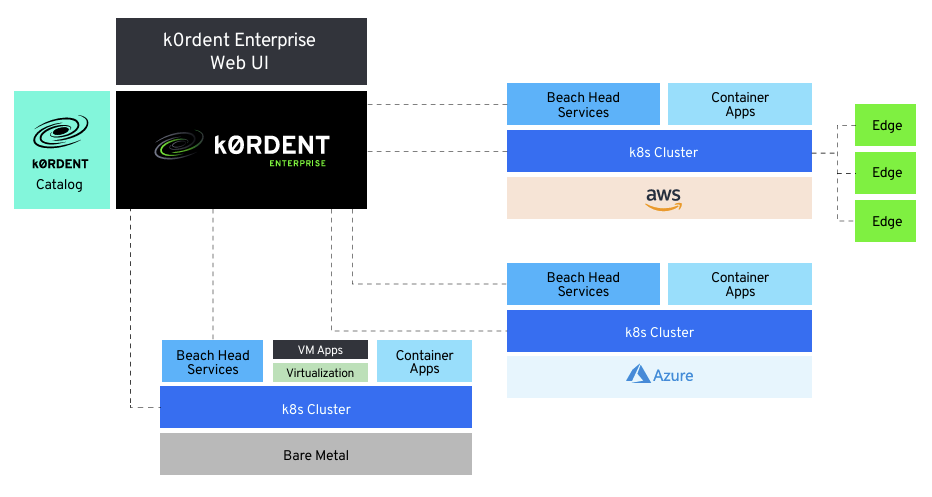
Task: Click the middle Edge box
Action: (886, 173)
